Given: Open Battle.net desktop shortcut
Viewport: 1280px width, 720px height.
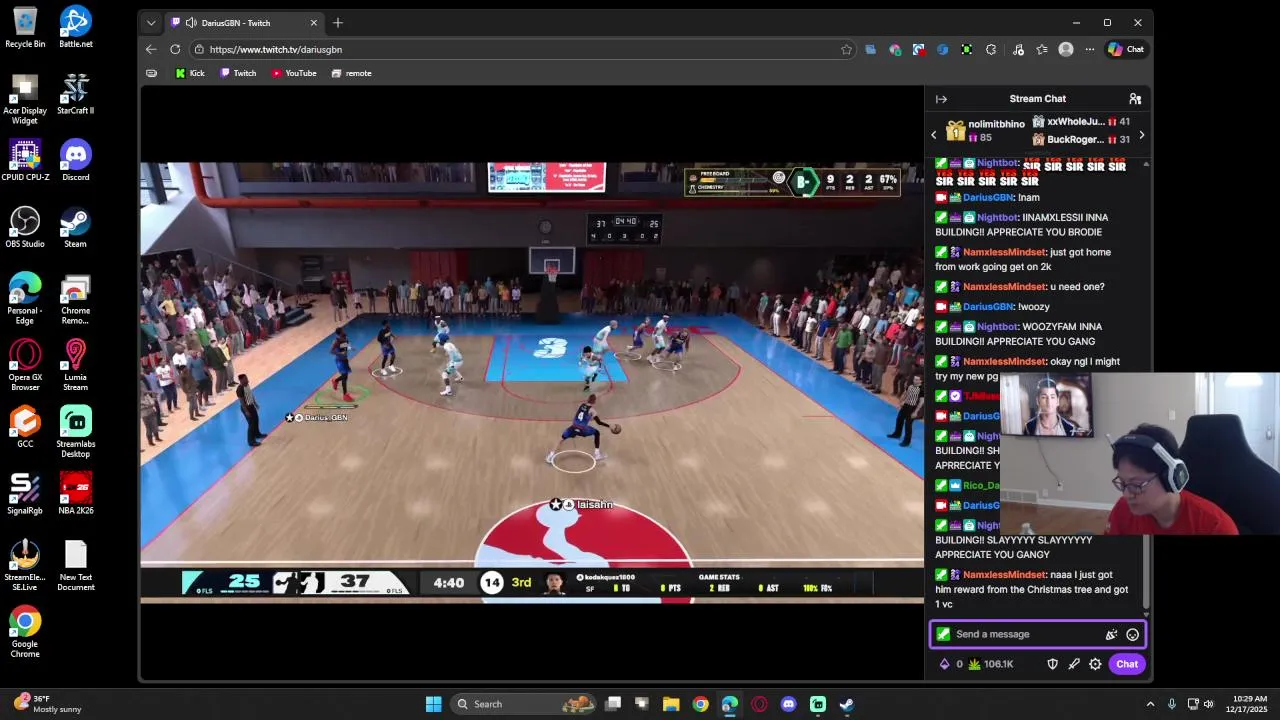Looking at the screenshot, I should [75, 27].
